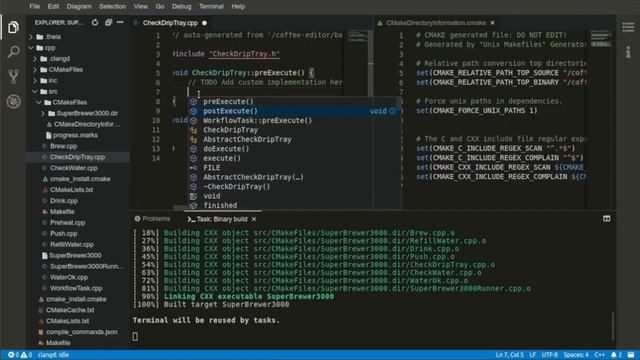The height and width of the screenshot is (360, 640).
Task: Switch to the CheckDripTray.cpp editor tab
Action: pos(170,23)
